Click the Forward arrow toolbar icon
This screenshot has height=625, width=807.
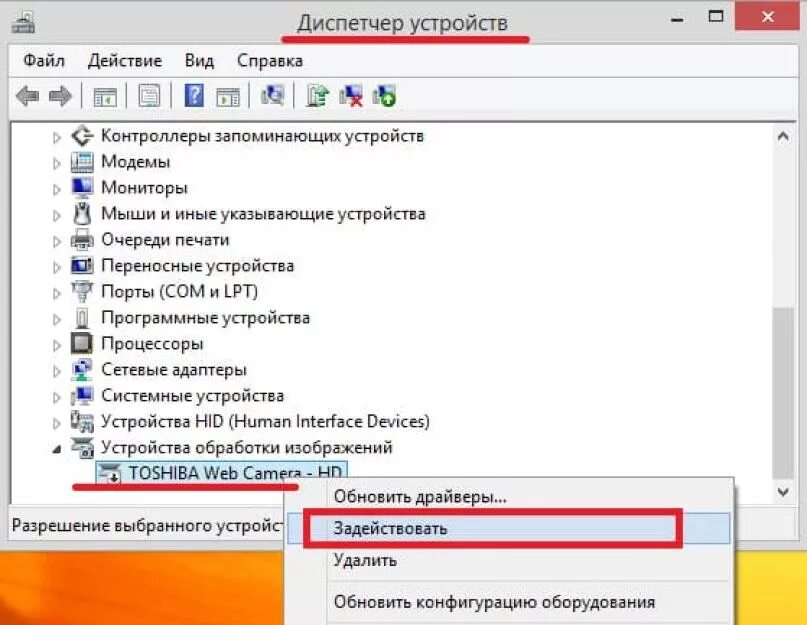[x=60, y=96]
